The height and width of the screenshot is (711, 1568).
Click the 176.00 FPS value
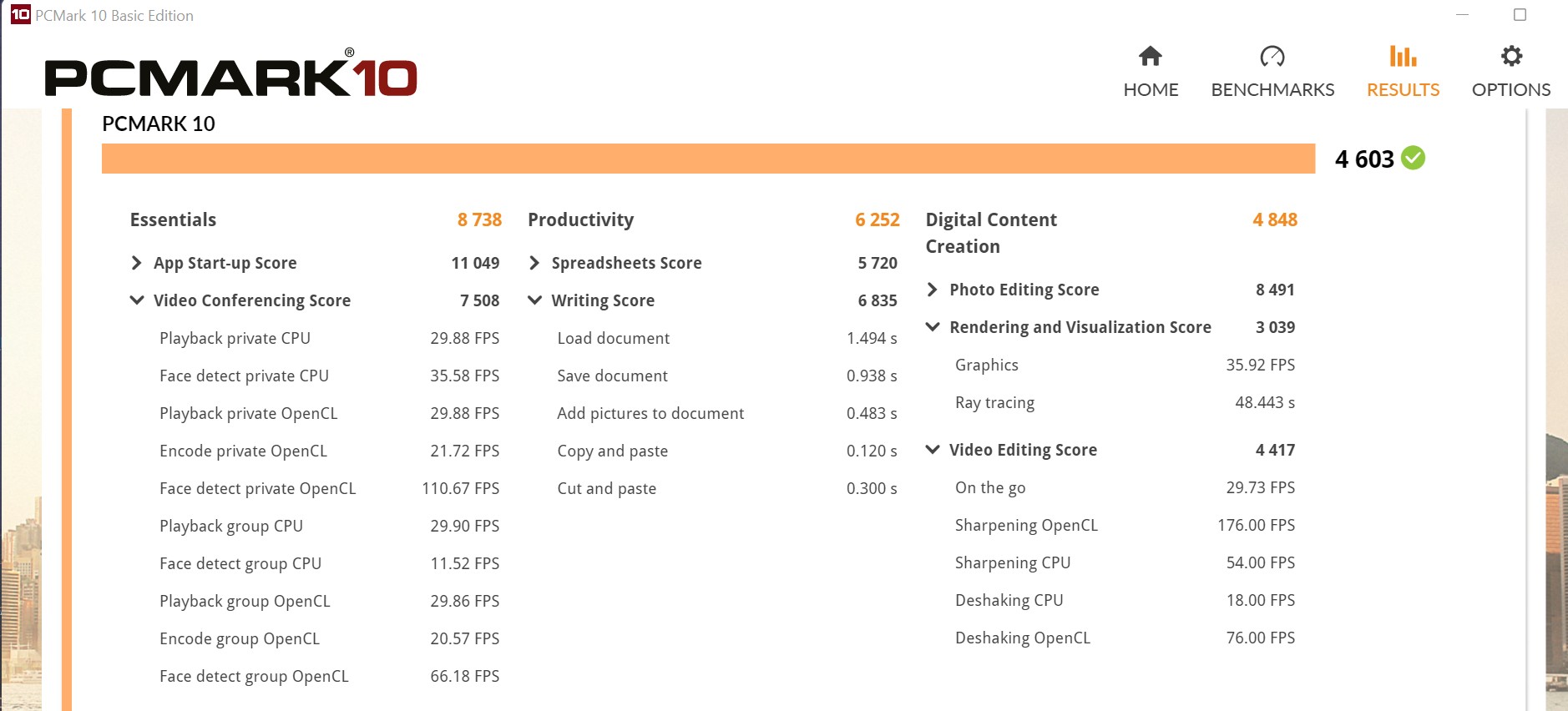point(1257,525)
